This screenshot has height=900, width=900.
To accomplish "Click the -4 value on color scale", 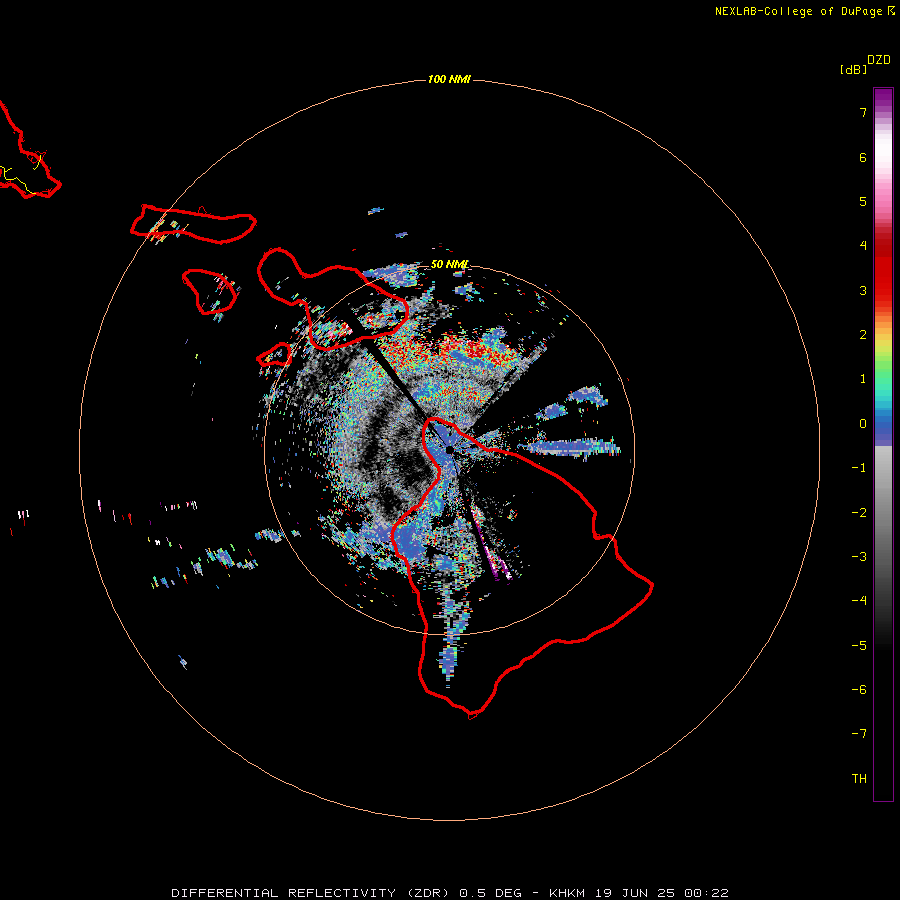I will pyautogui.click(x=859, y=601).
